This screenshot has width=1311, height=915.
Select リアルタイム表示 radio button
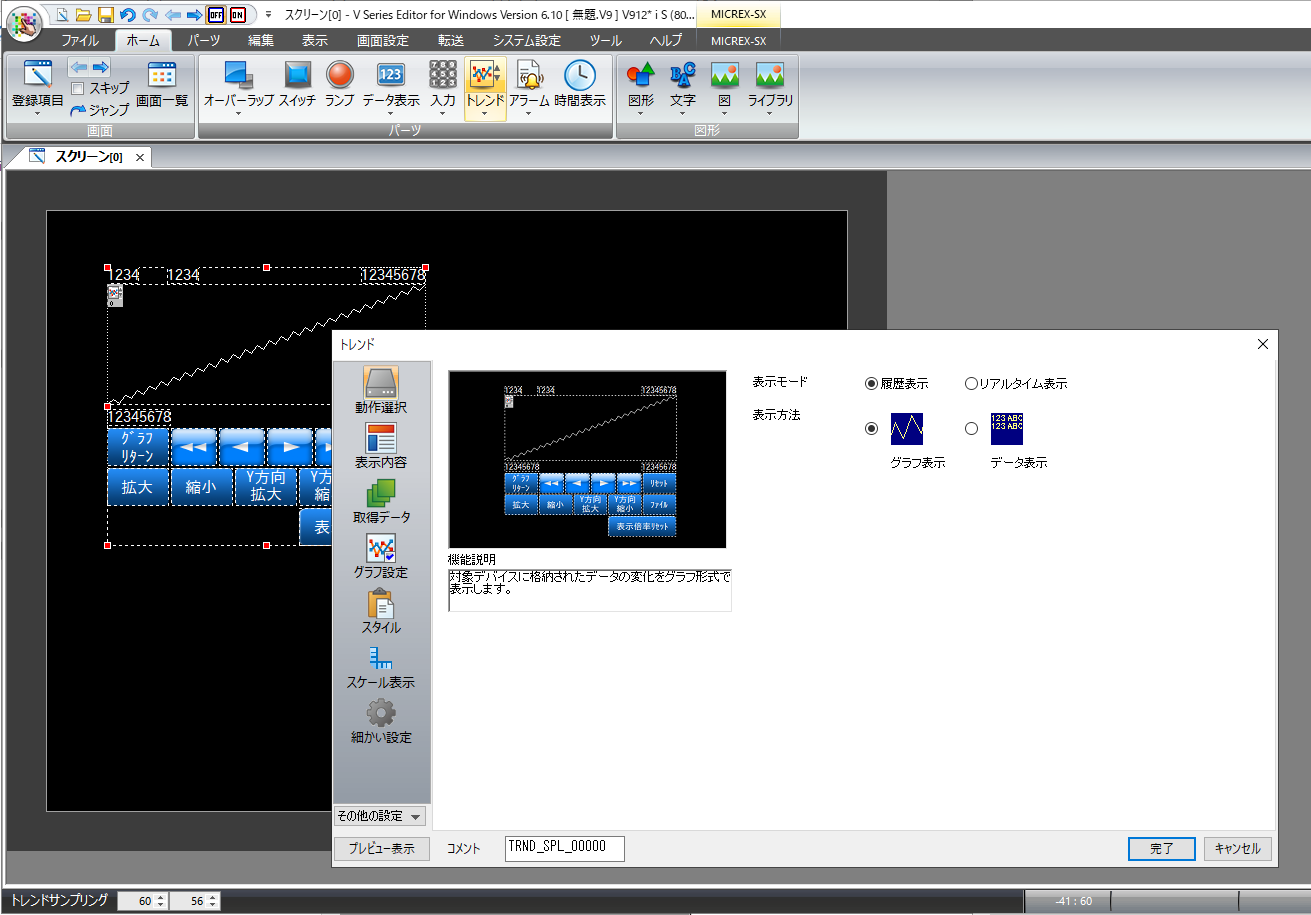click(x=971, y=383)
